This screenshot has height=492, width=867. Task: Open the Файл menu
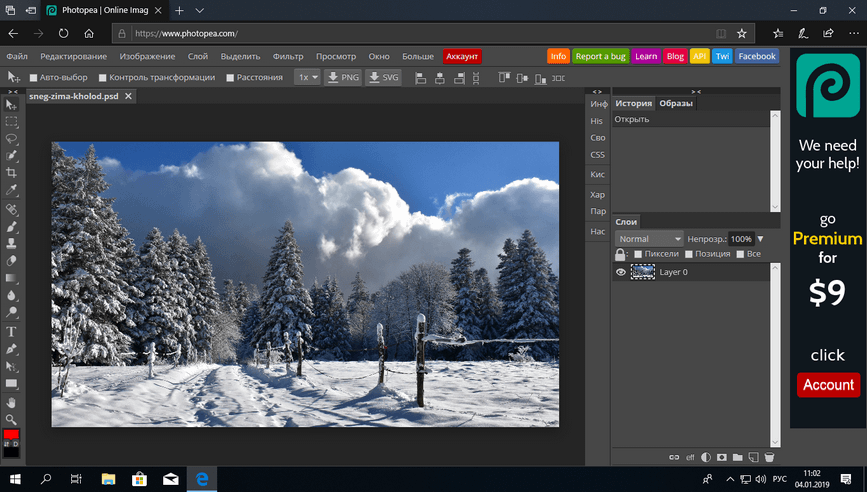[x=17, y=56]
